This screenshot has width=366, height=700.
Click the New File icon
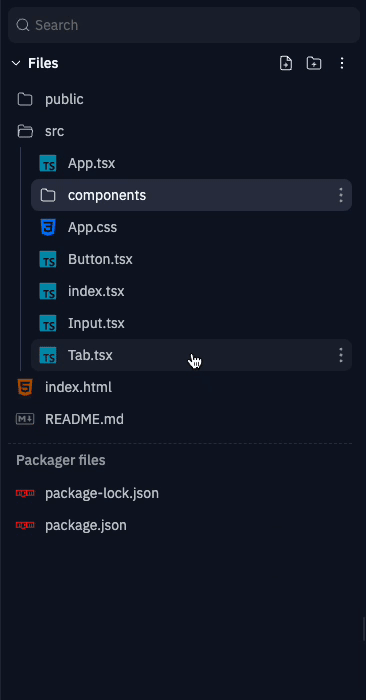point(286,63)
